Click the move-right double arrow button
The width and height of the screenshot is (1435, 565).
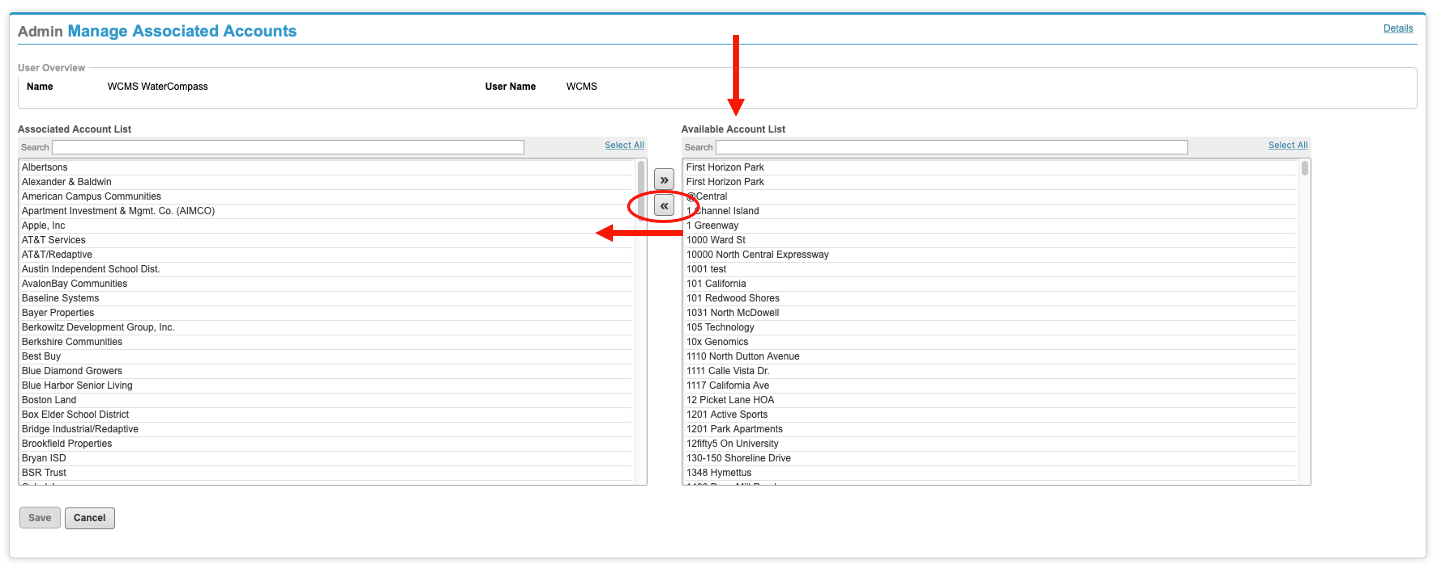click(x=664, y=179)
